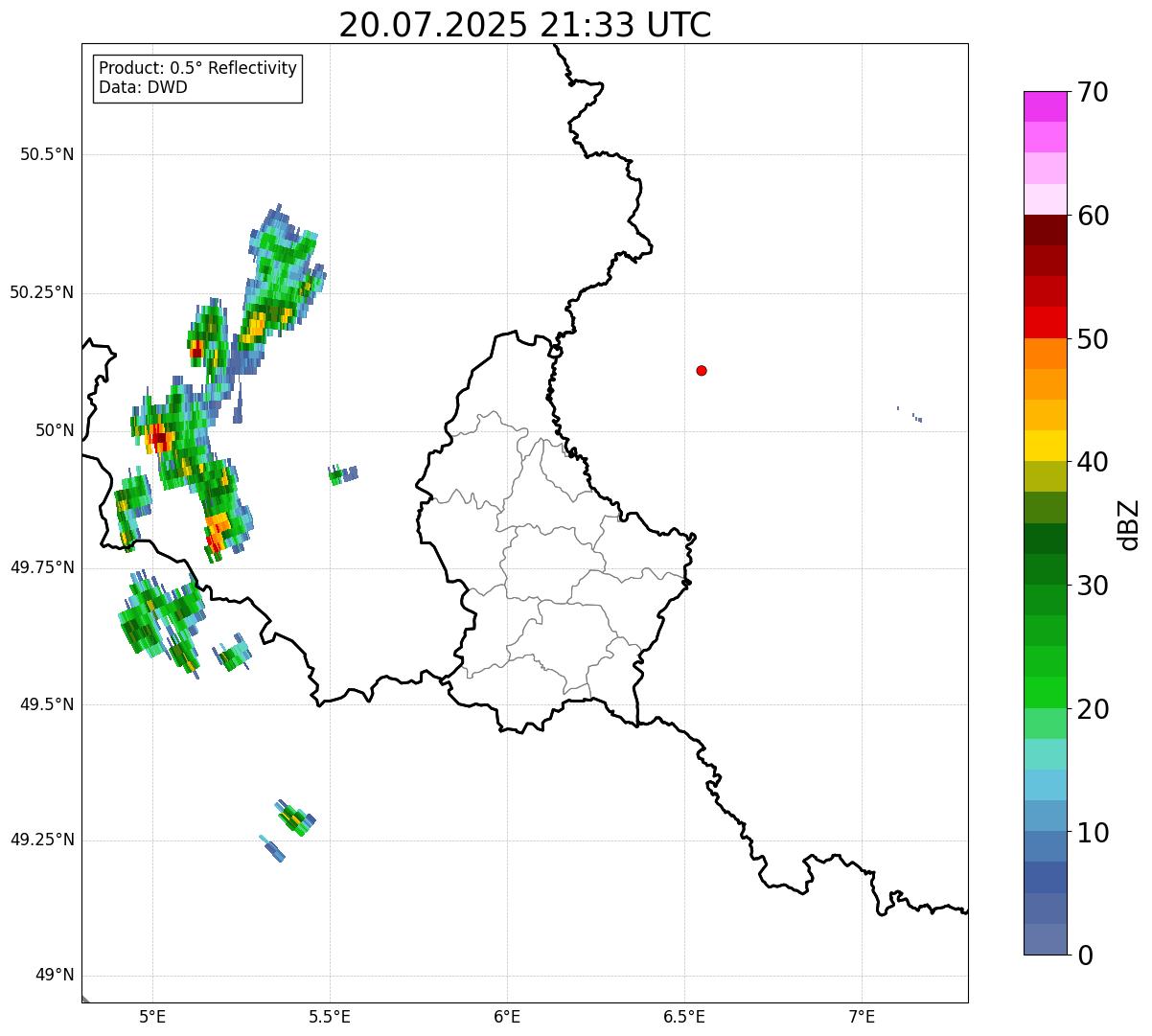Click the 49.25°N latitude label
1152x1036 pixels.
click(42, 840)
